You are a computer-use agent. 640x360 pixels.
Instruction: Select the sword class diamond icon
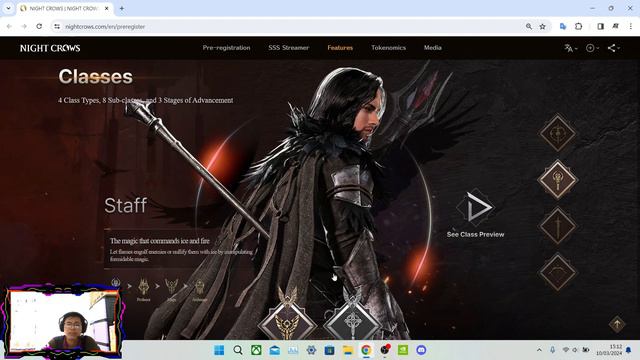click(x=558, y=226)
